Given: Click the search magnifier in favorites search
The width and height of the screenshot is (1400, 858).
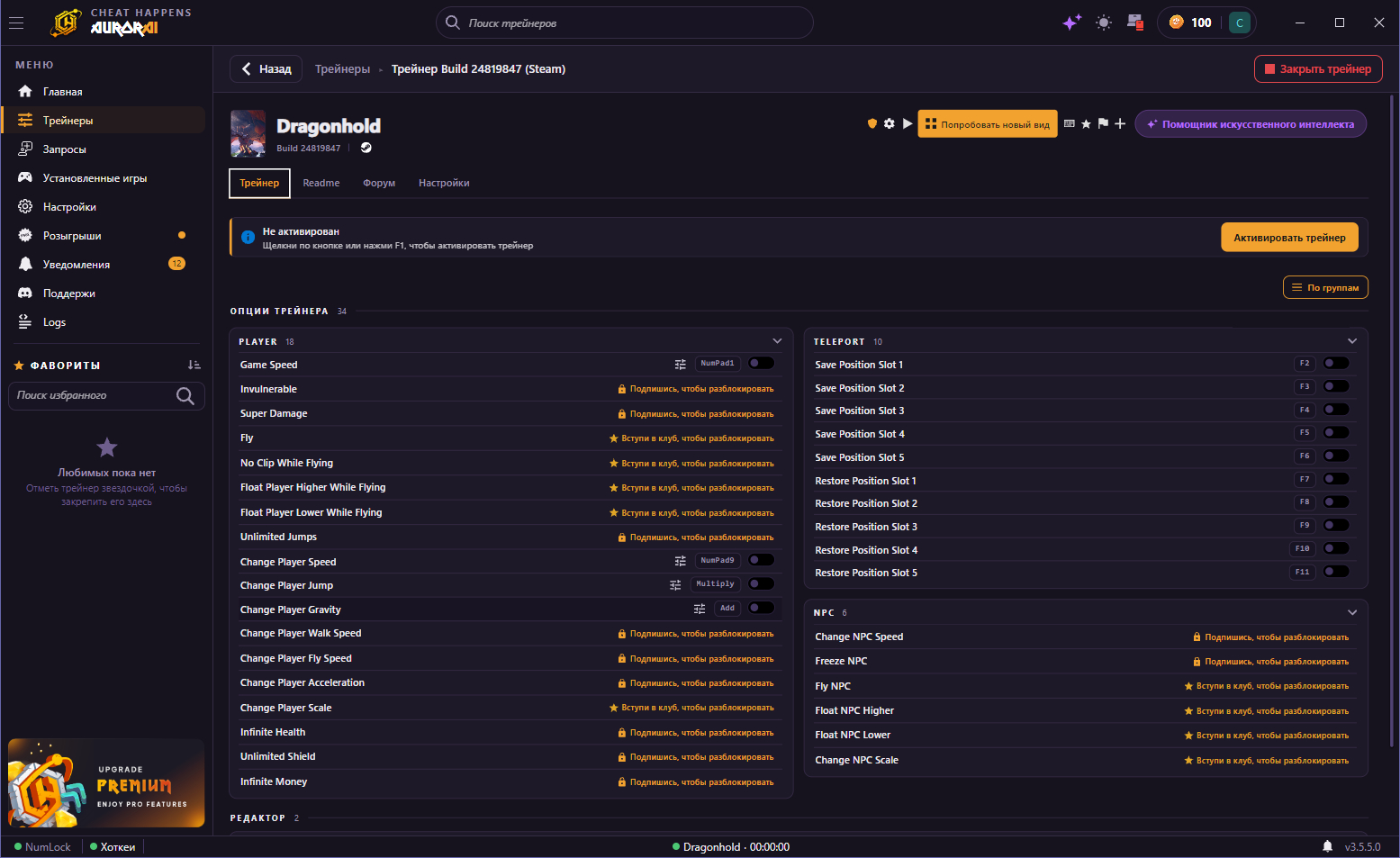Looking at the screenshot, I should (185, 395).
